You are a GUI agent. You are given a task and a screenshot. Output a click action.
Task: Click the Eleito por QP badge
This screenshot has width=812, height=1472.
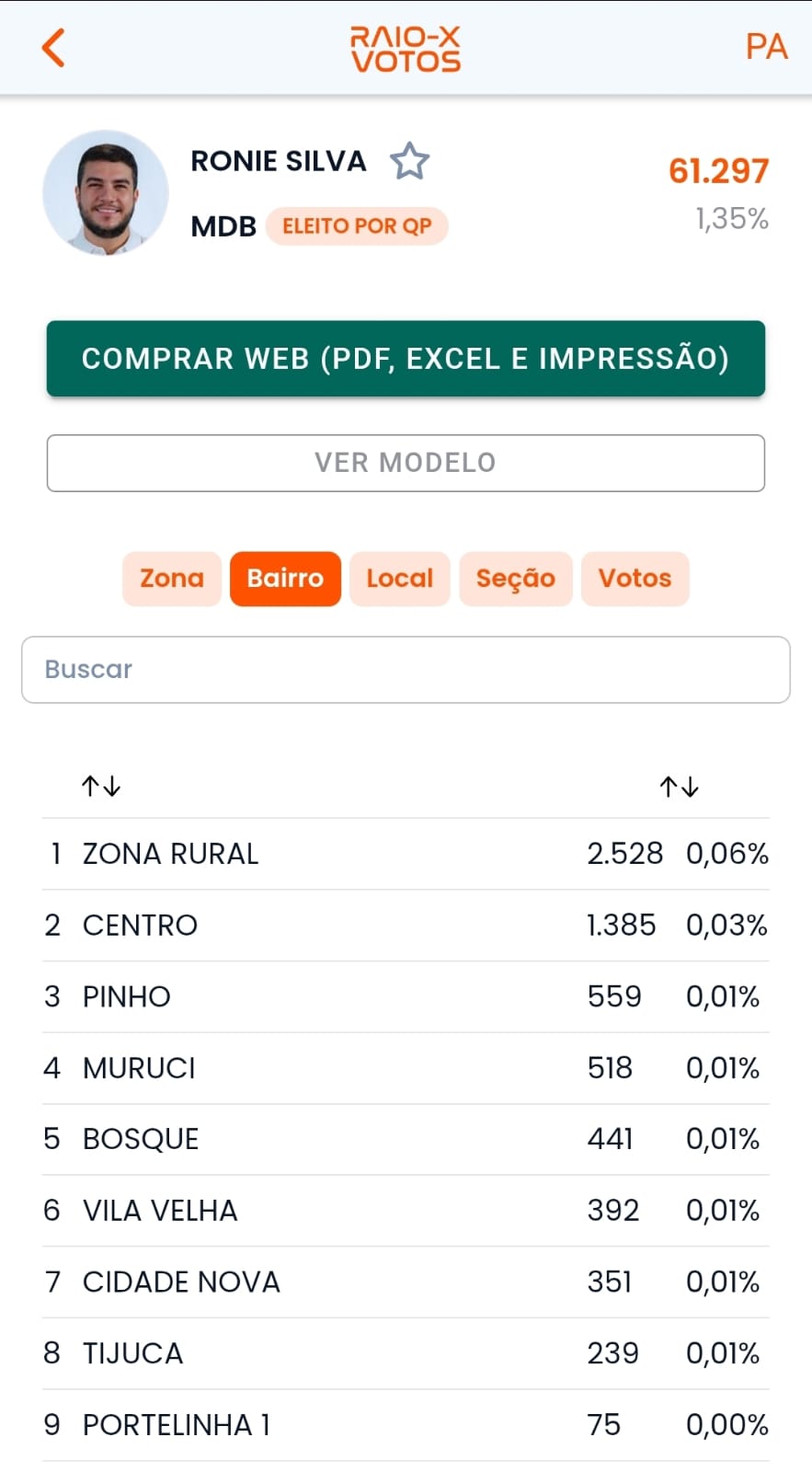(357, 226)
